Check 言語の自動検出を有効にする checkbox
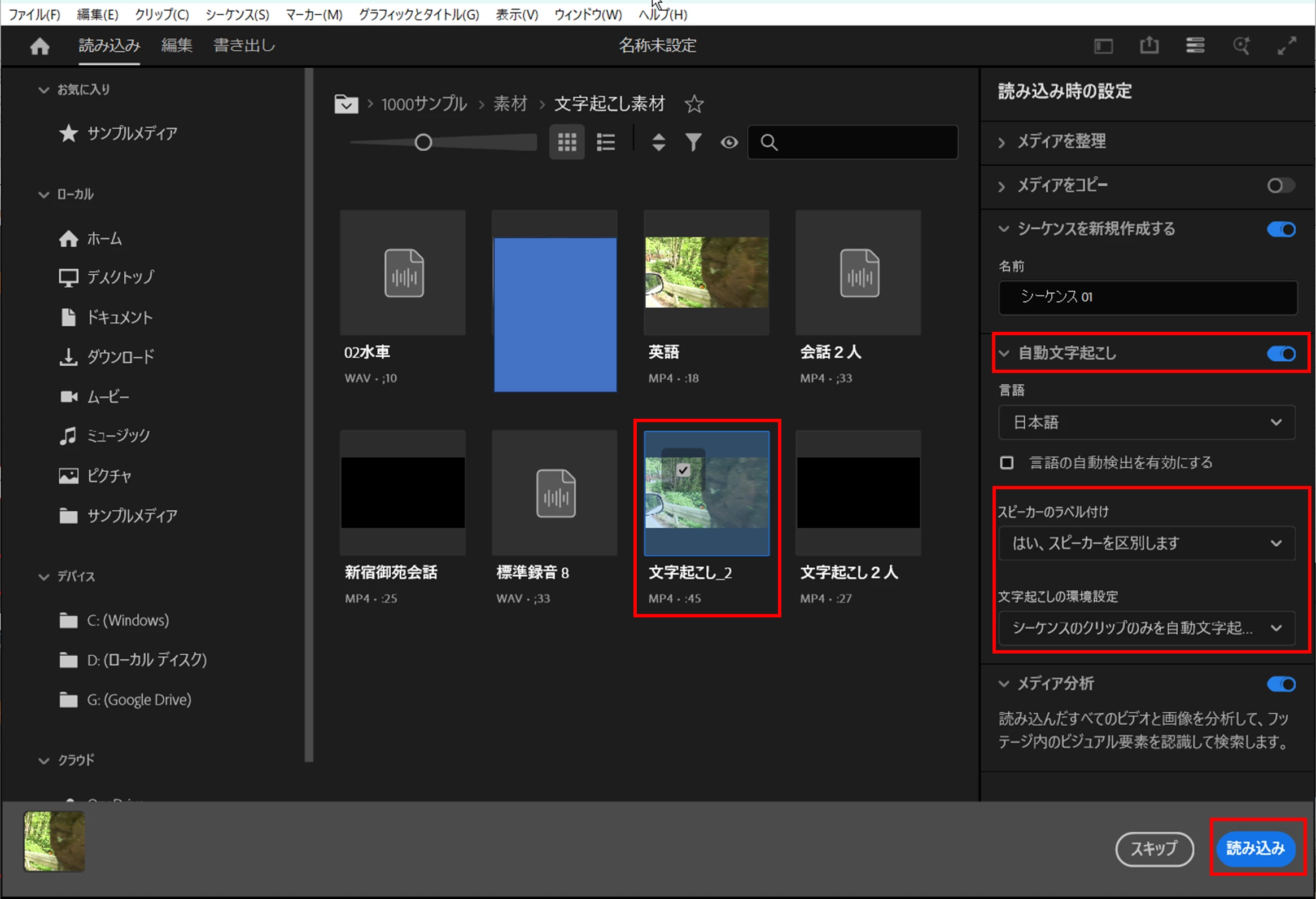This screenshot has width=1316, height=899. point(1006,463)
